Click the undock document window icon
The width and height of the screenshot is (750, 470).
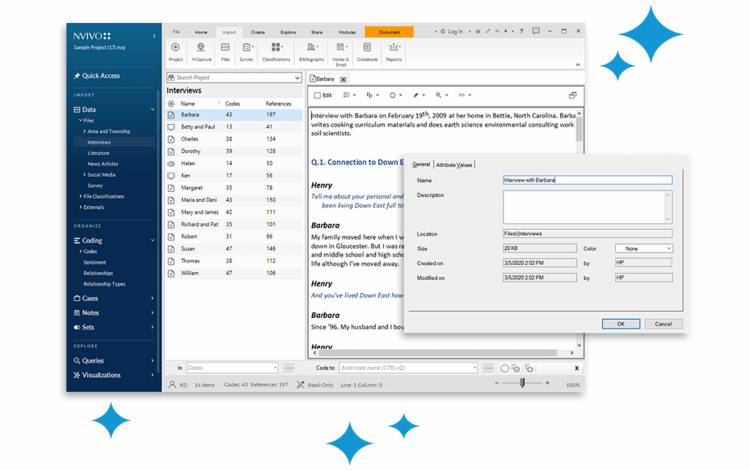pyautogui.click(x=572, y=95)
